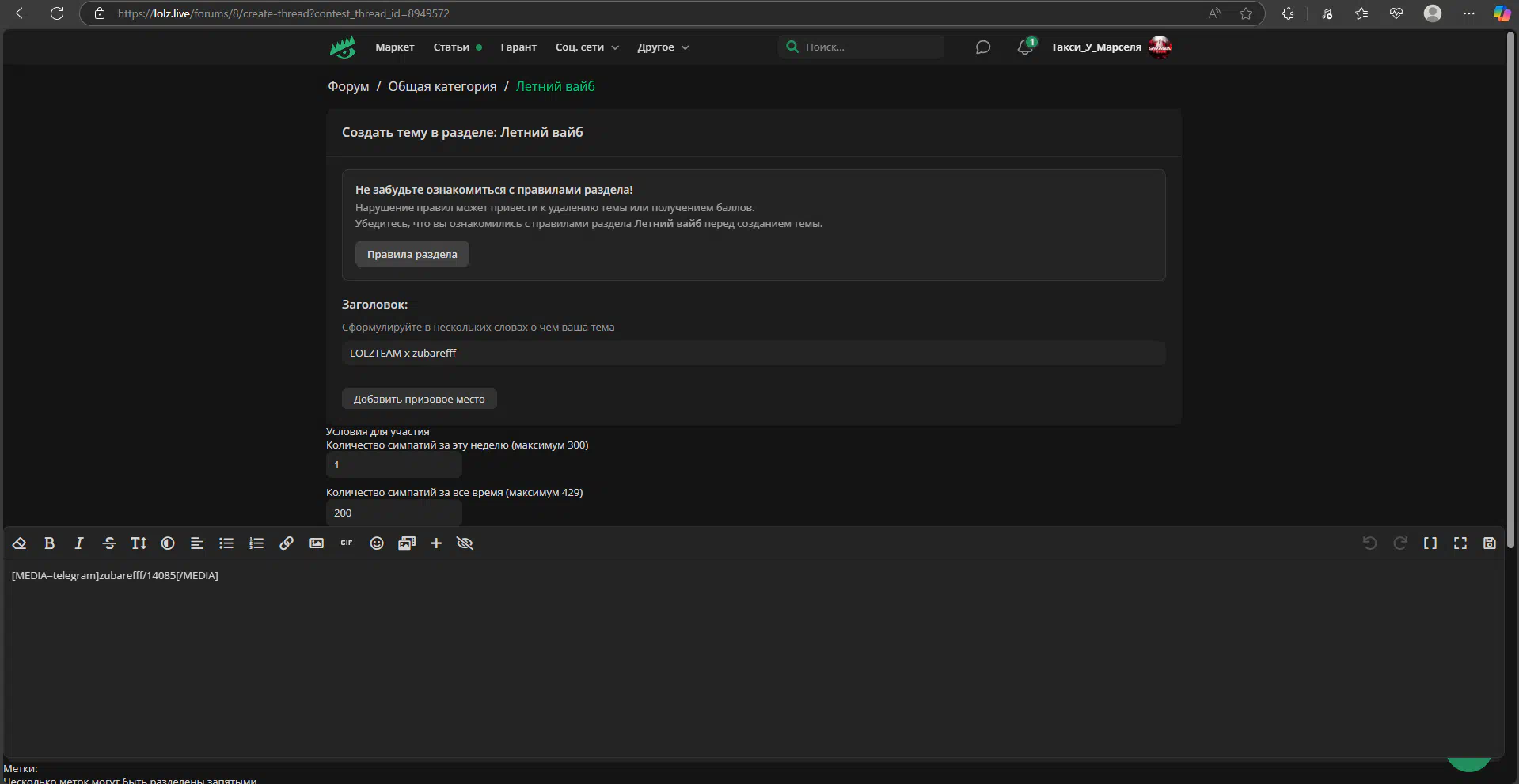1519x784 pixels.
Task: Apply strikethrough formatting
Action: tap(109, 543)
